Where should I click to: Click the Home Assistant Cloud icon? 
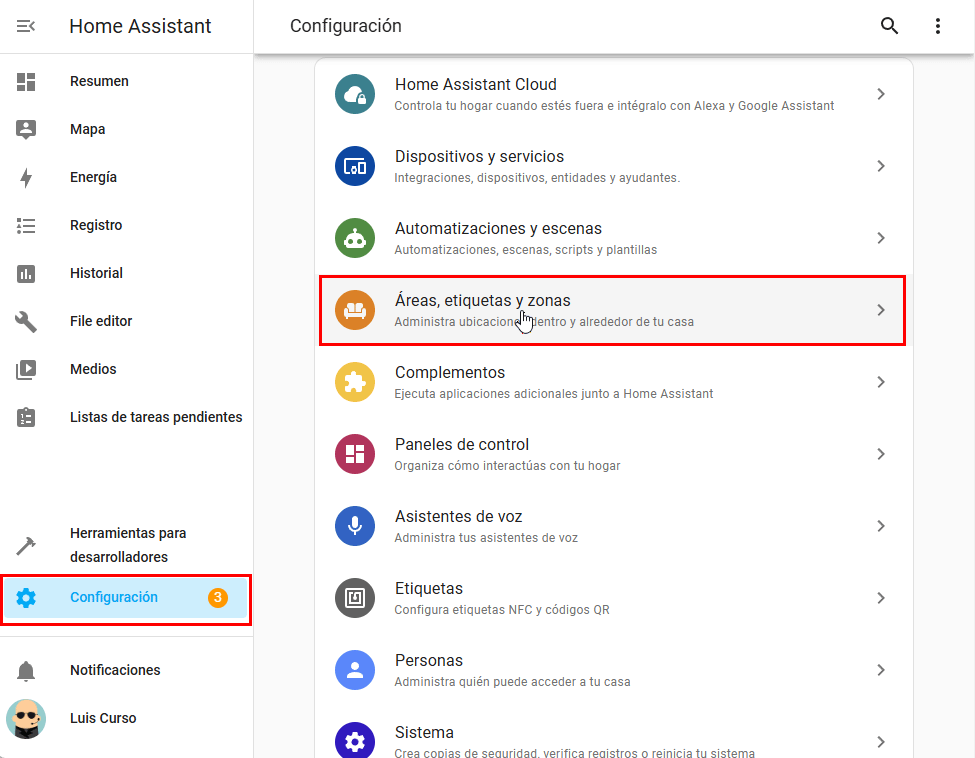tap(355, 94)
